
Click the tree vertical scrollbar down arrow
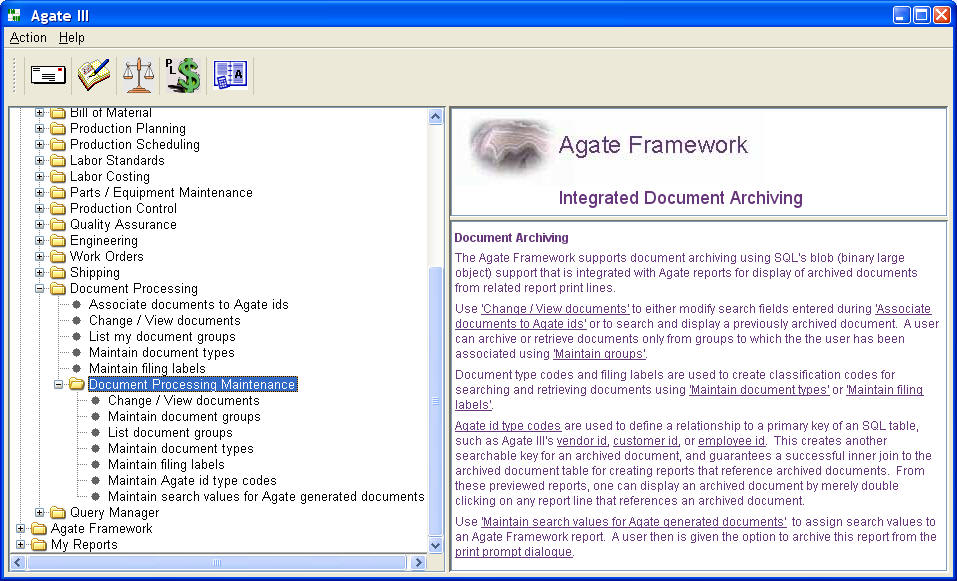(x=435, y=546)
